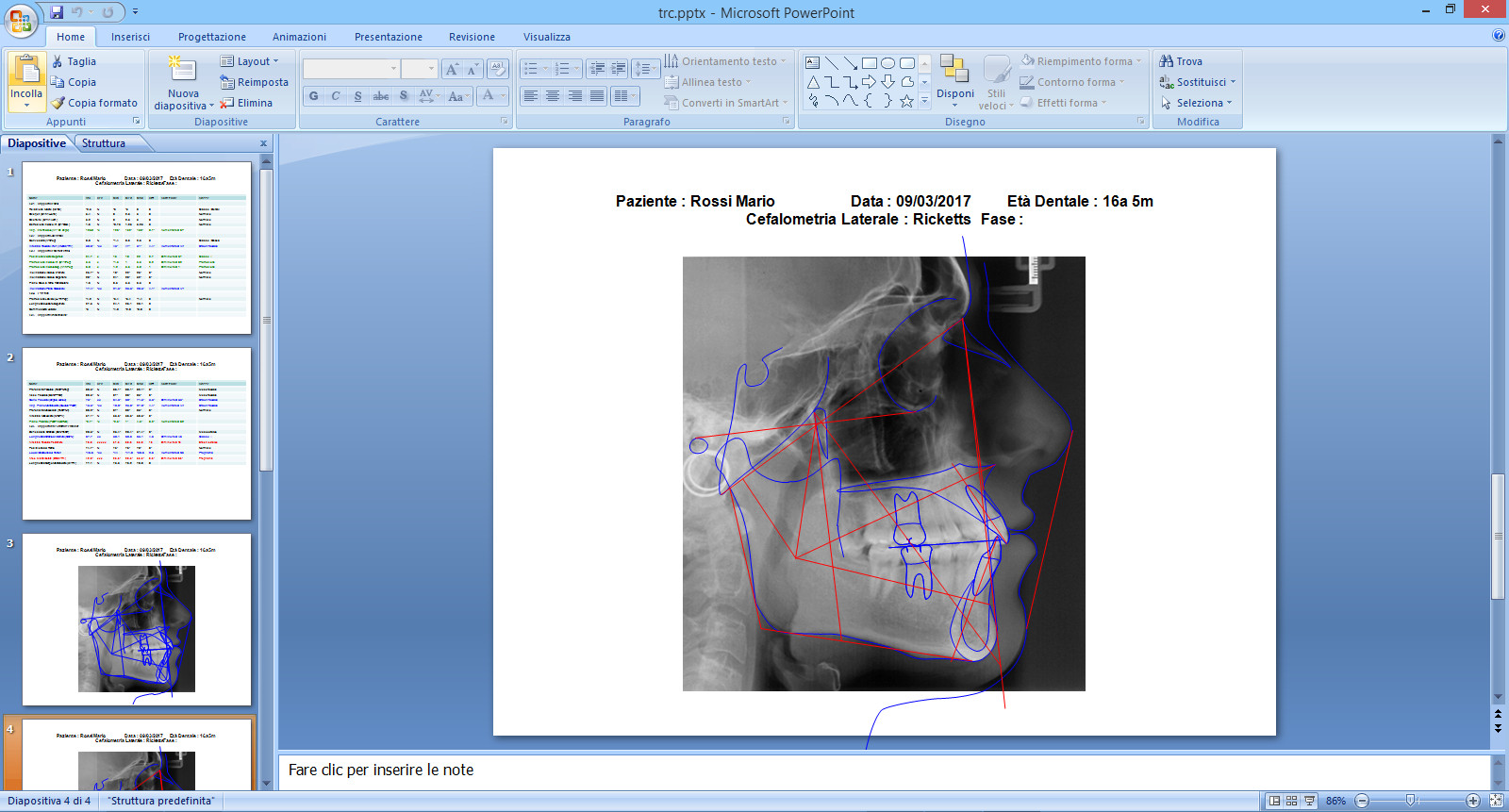
Task: Open the Layout dropdown
Action: point(250,61)
